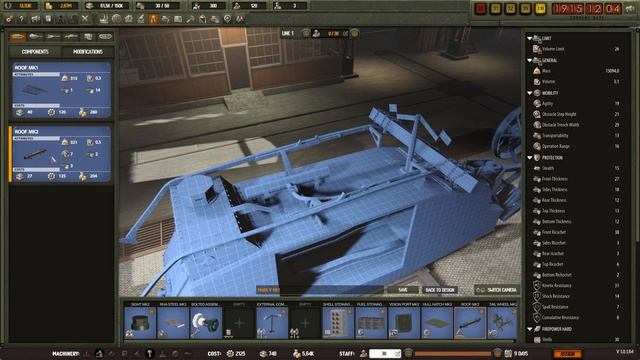Select the tracks category icon
Viewport: 640px width, 360px height.
105,37
